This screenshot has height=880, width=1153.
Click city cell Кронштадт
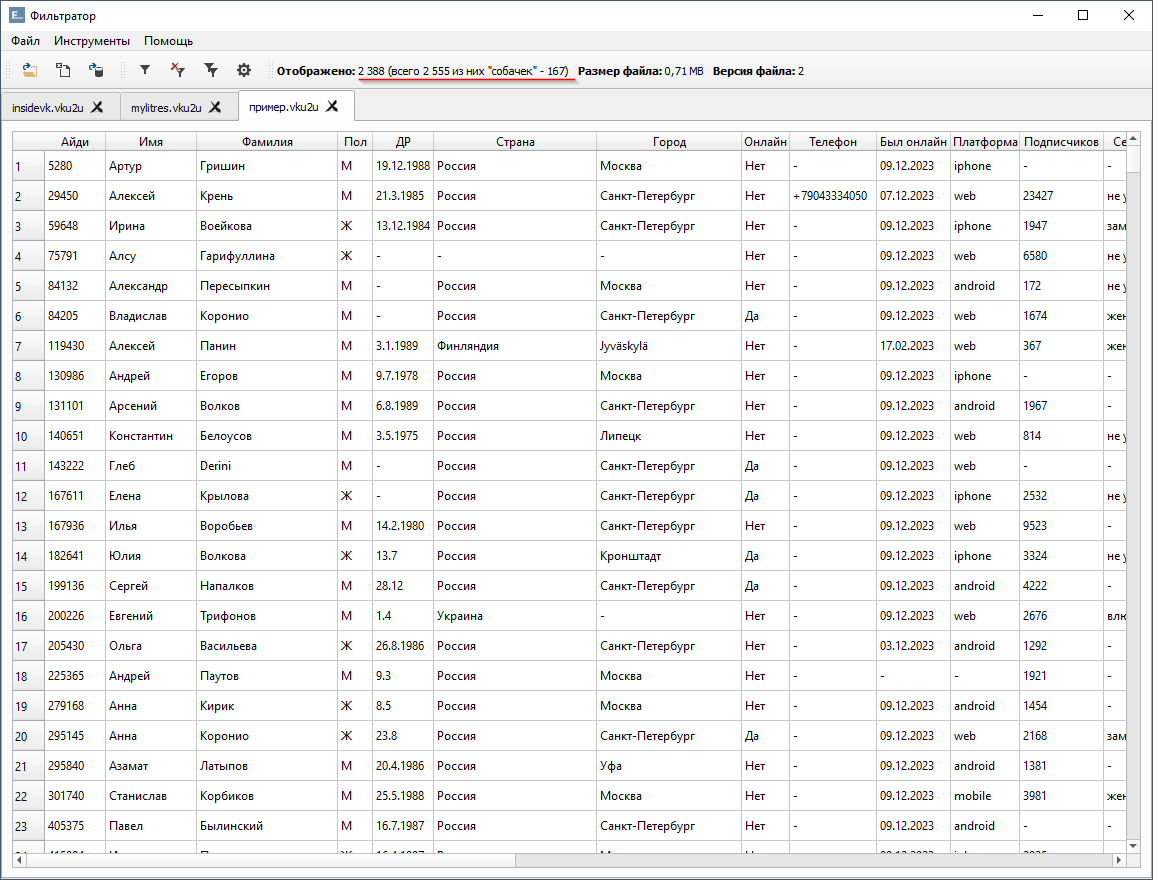pyautogui.click(x=669, y=557)
